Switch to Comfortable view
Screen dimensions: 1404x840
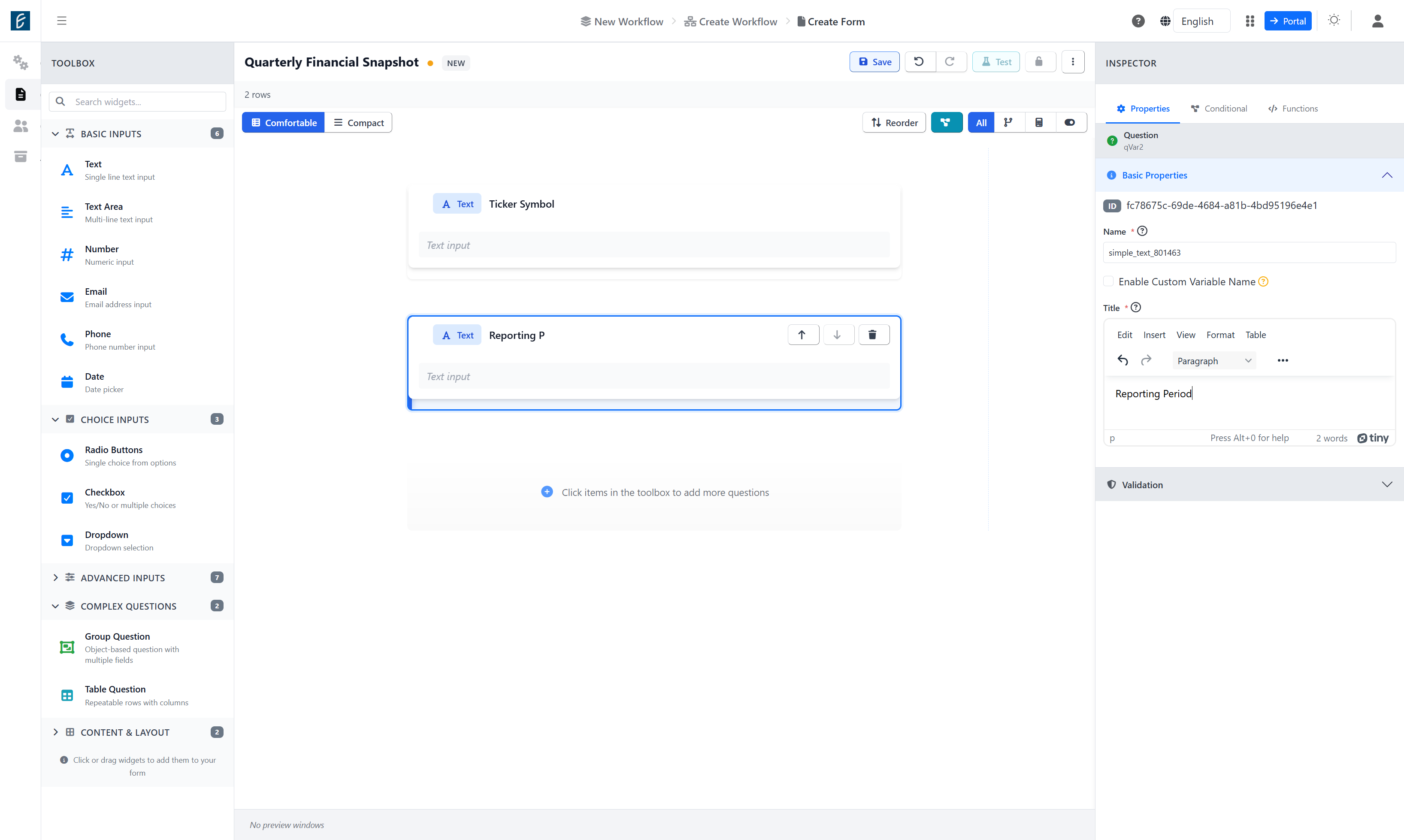(x=283, y=122)
